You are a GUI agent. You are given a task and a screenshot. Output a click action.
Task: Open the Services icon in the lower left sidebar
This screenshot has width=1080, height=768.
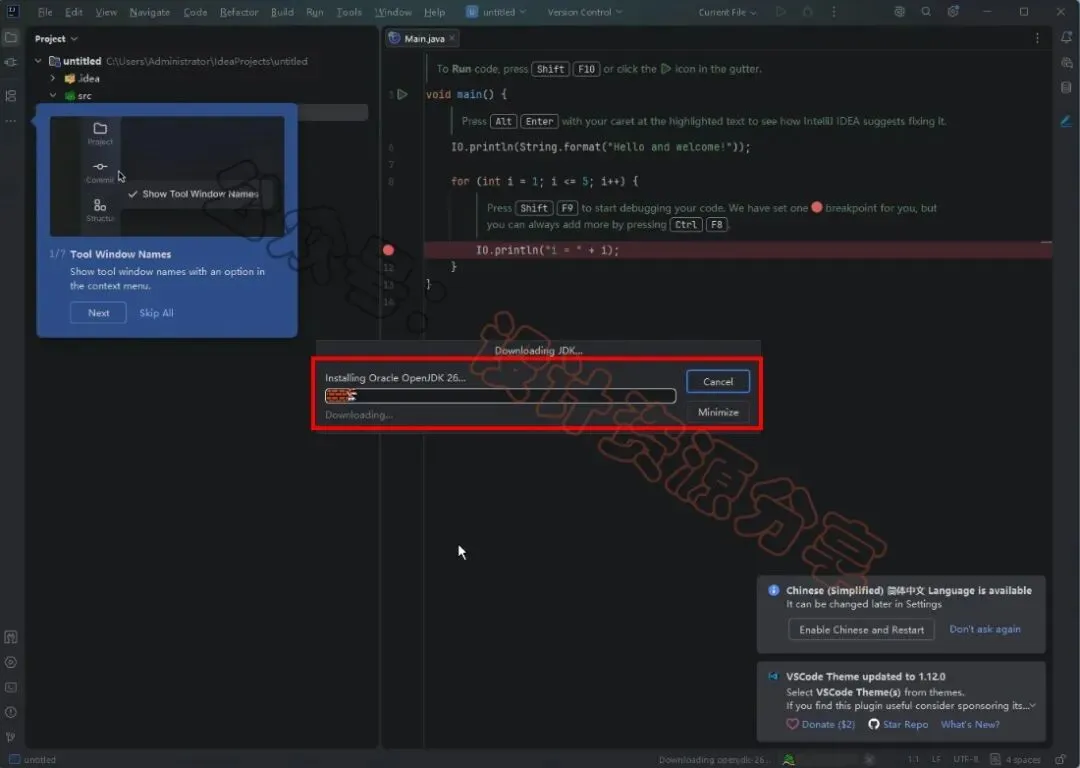point(11,662)
